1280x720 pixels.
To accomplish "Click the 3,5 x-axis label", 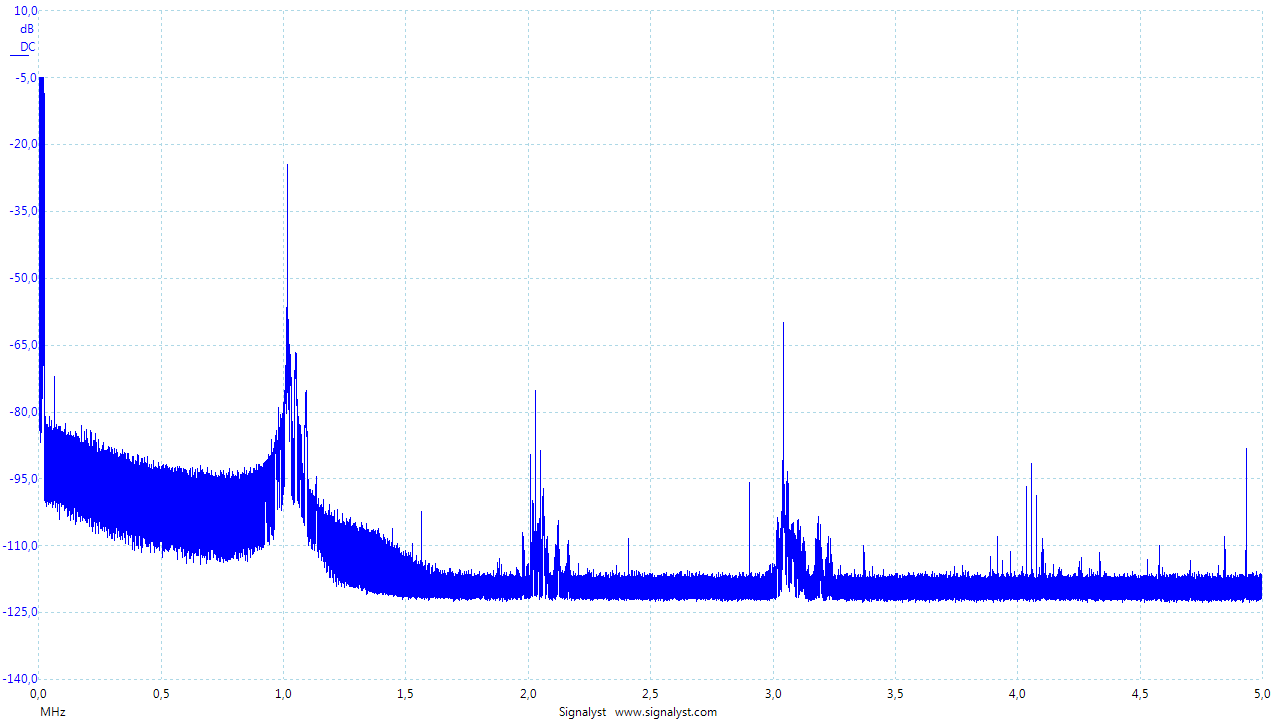I will pyautogui.click(x=895, y=693).
